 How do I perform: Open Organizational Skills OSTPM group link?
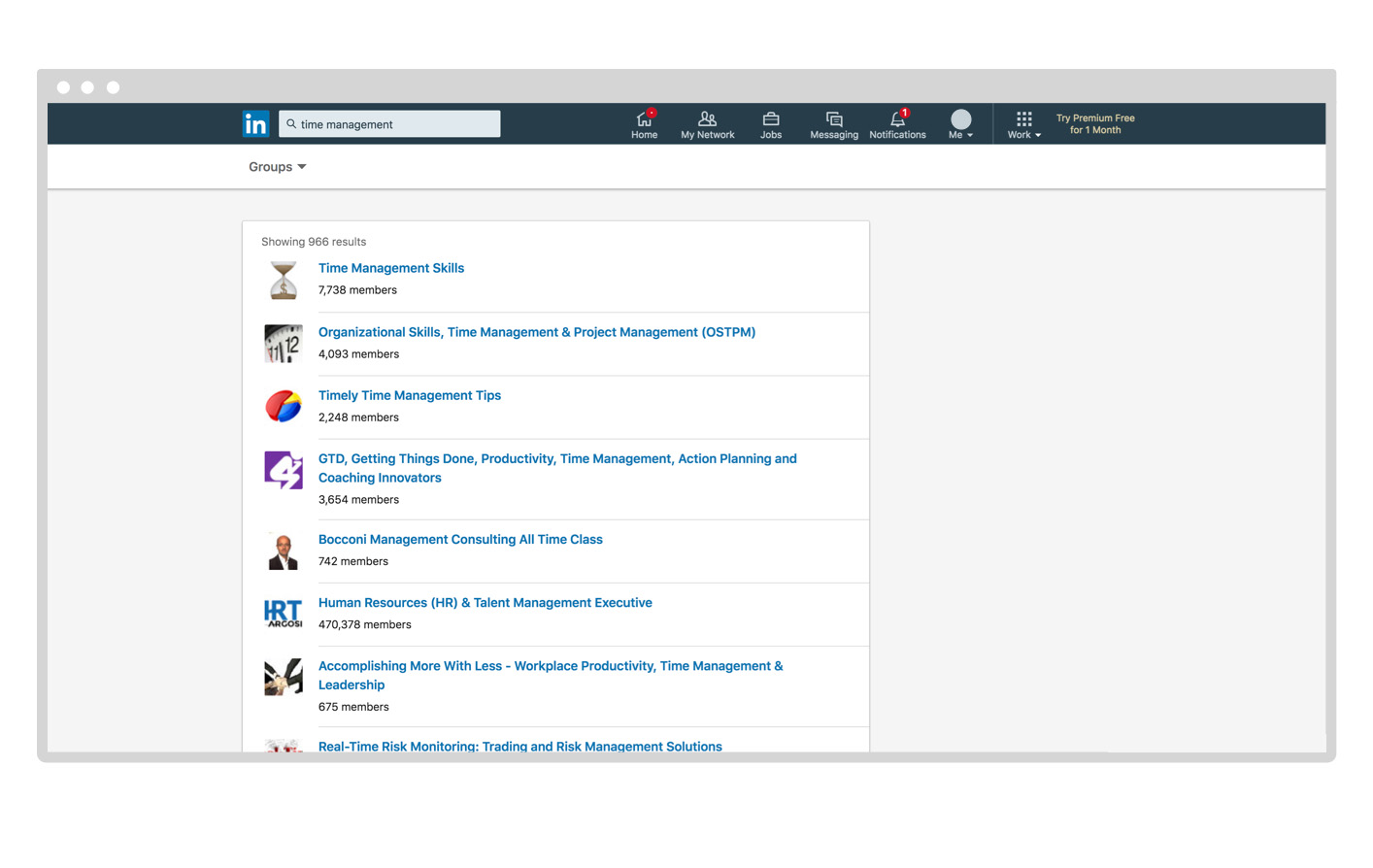point(536,332)
